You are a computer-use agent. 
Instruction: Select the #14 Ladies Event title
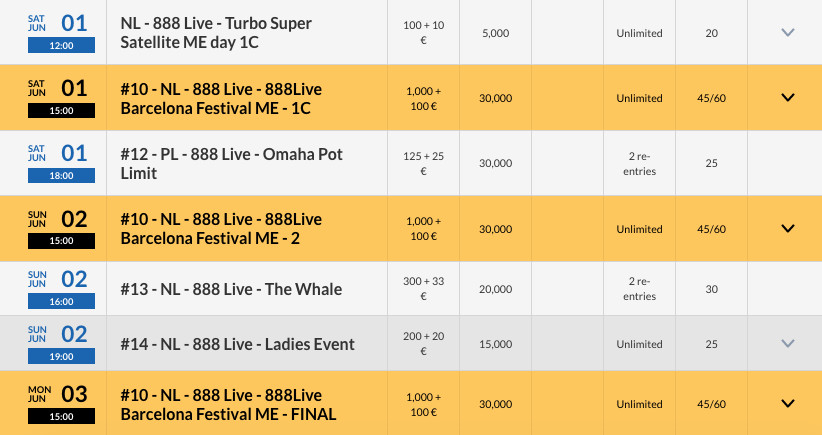pyautogui.click(x=237, y=344)
